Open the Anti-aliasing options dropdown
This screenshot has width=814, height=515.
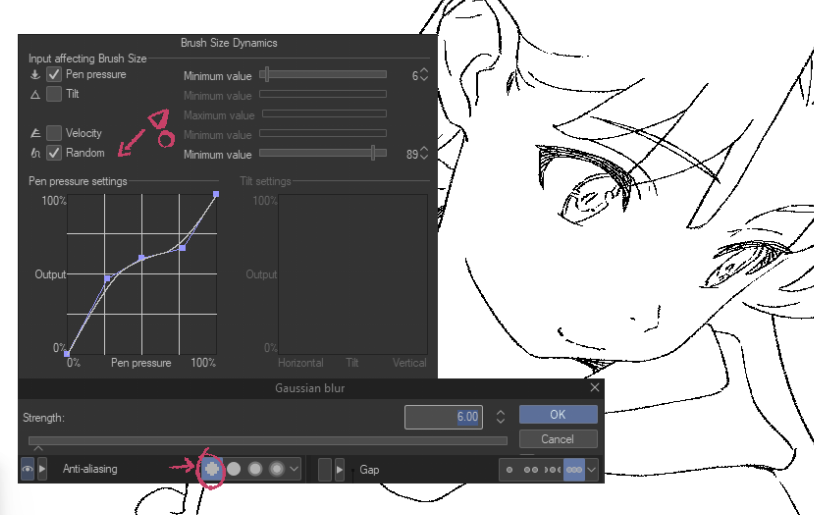294,469
